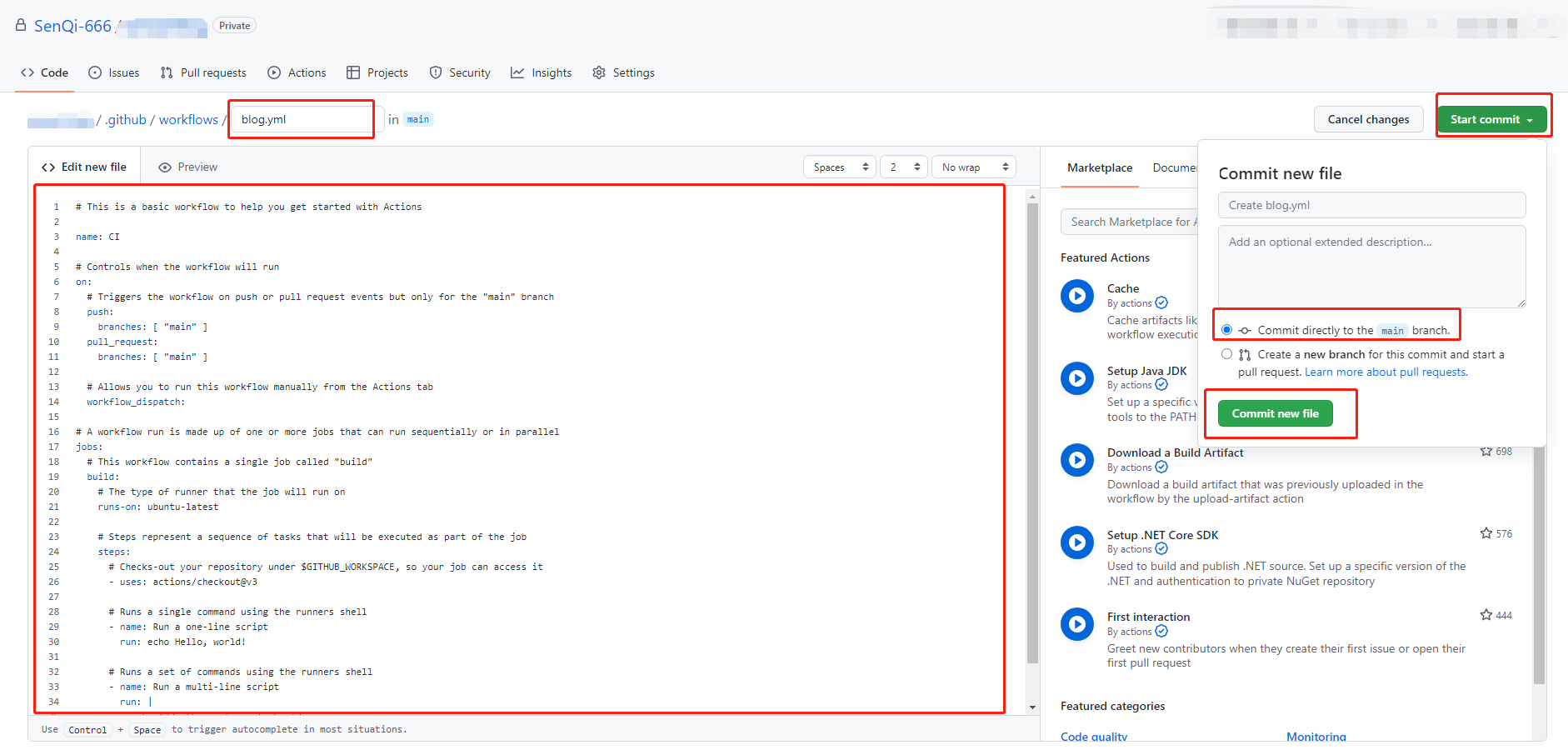Click the code editor vertical scrollbar
The width and height of the screenshot is (1568, 755).
tap(1033, 433)
